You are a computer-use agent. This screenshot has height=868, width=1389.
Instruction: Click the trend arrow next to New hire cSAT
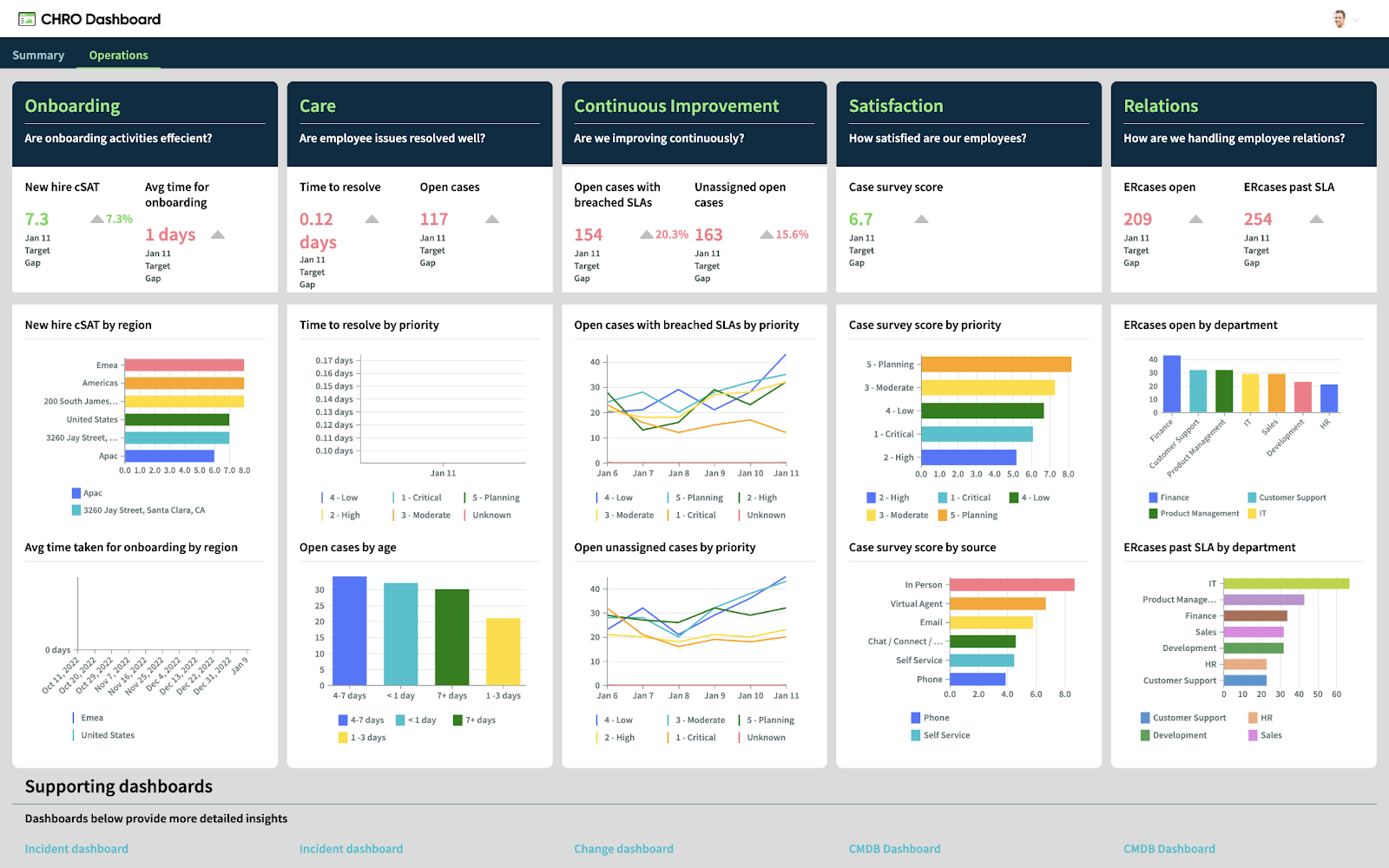click(x=97, y=219)
